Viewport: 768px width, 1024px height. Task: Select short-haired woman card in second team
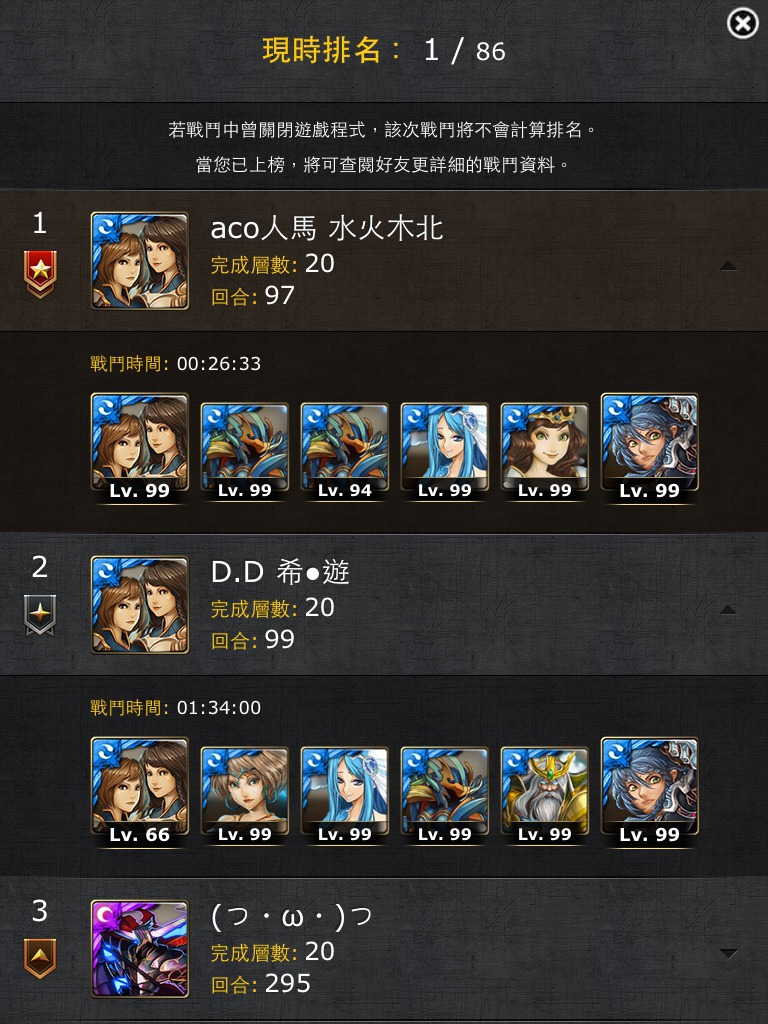(244, 795)
